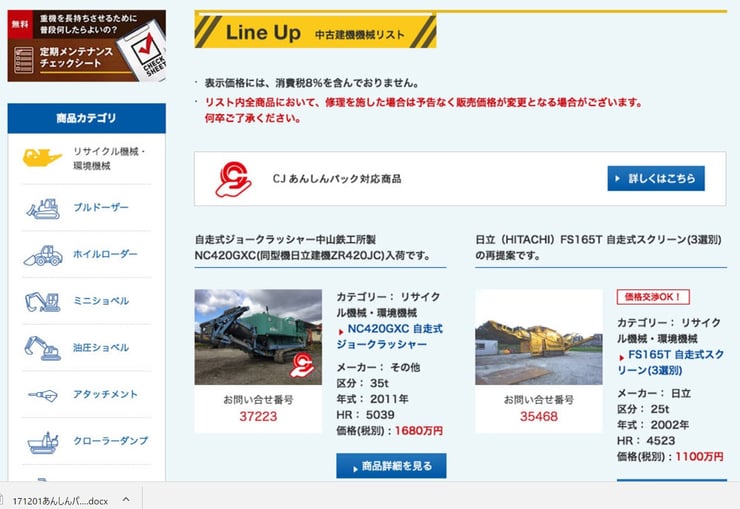
Task: Click the attachment breaker icon
Action: coord(42,395)
